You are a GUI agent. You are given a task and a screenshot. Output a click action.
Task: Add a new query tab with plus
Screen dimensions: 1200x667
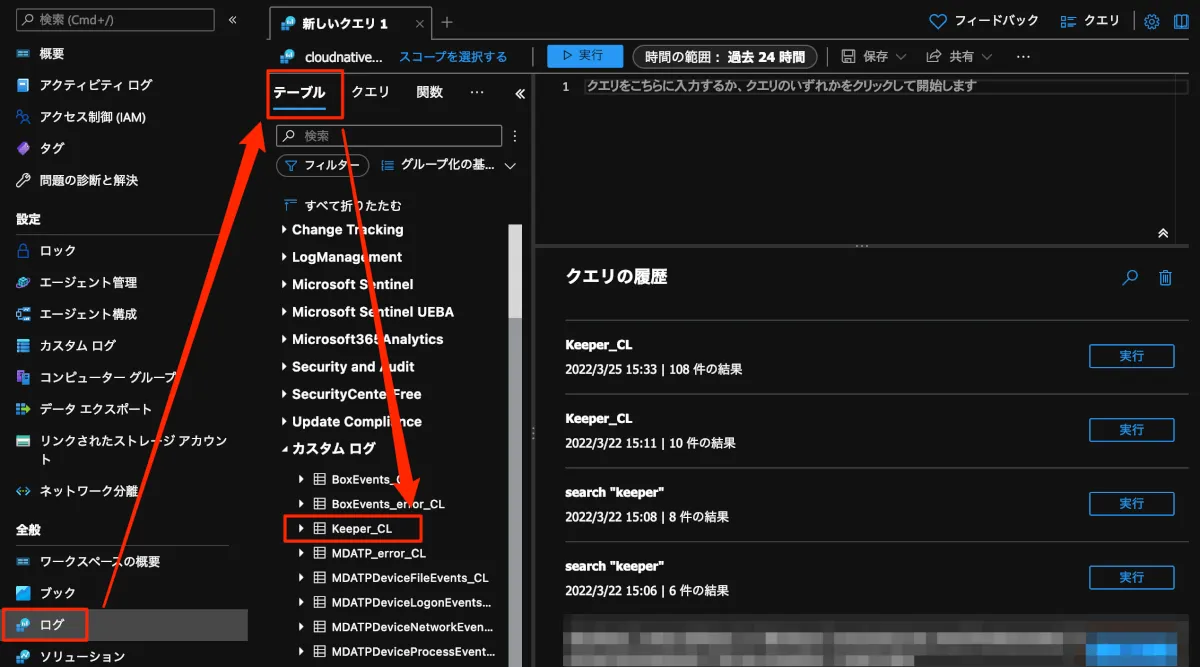coord(447,22)
